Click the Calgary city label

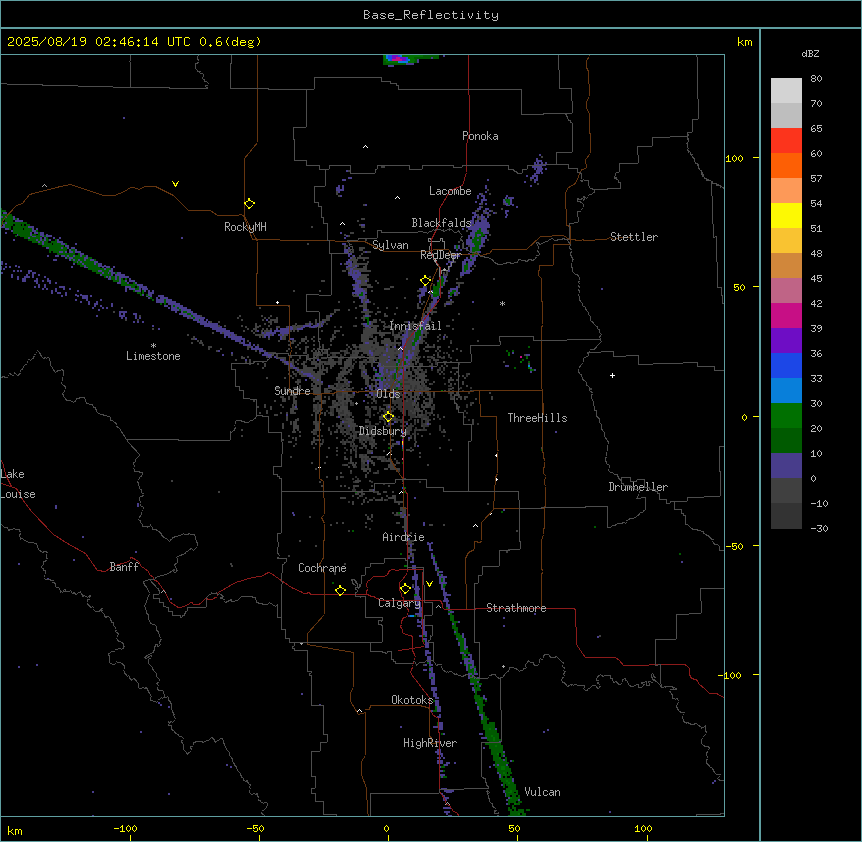click(399, 603)
